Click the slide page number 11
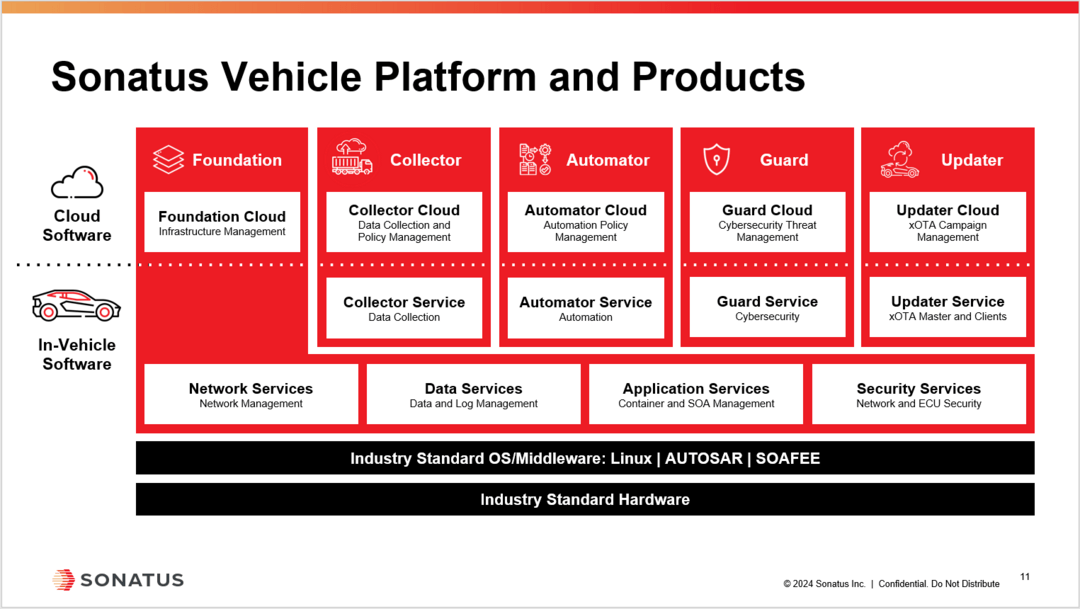The width and height of the screenshot is (1080, 609). click(x=1025, y=577)
